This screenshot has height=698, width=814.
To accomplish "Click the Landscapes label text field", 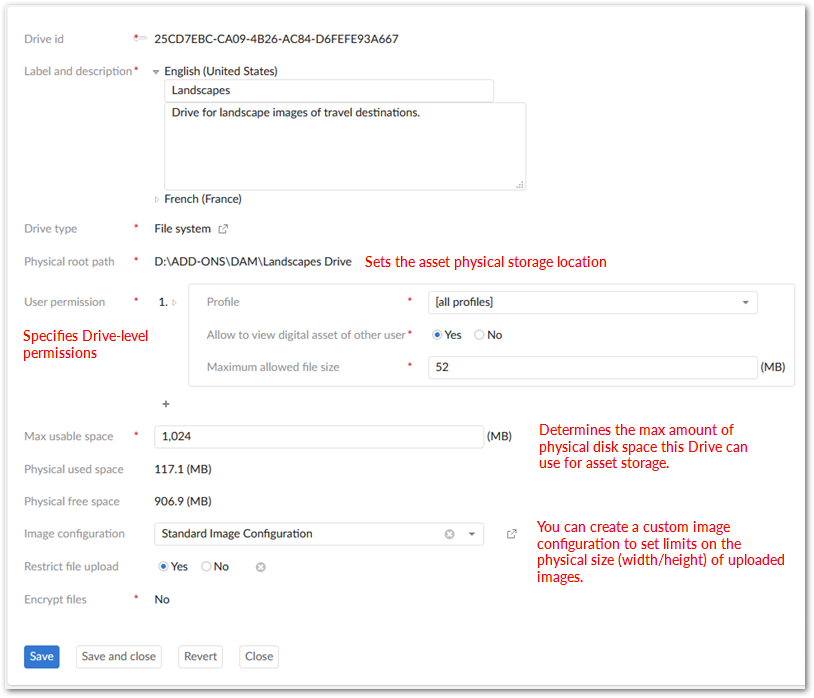I will click(328, 90).
